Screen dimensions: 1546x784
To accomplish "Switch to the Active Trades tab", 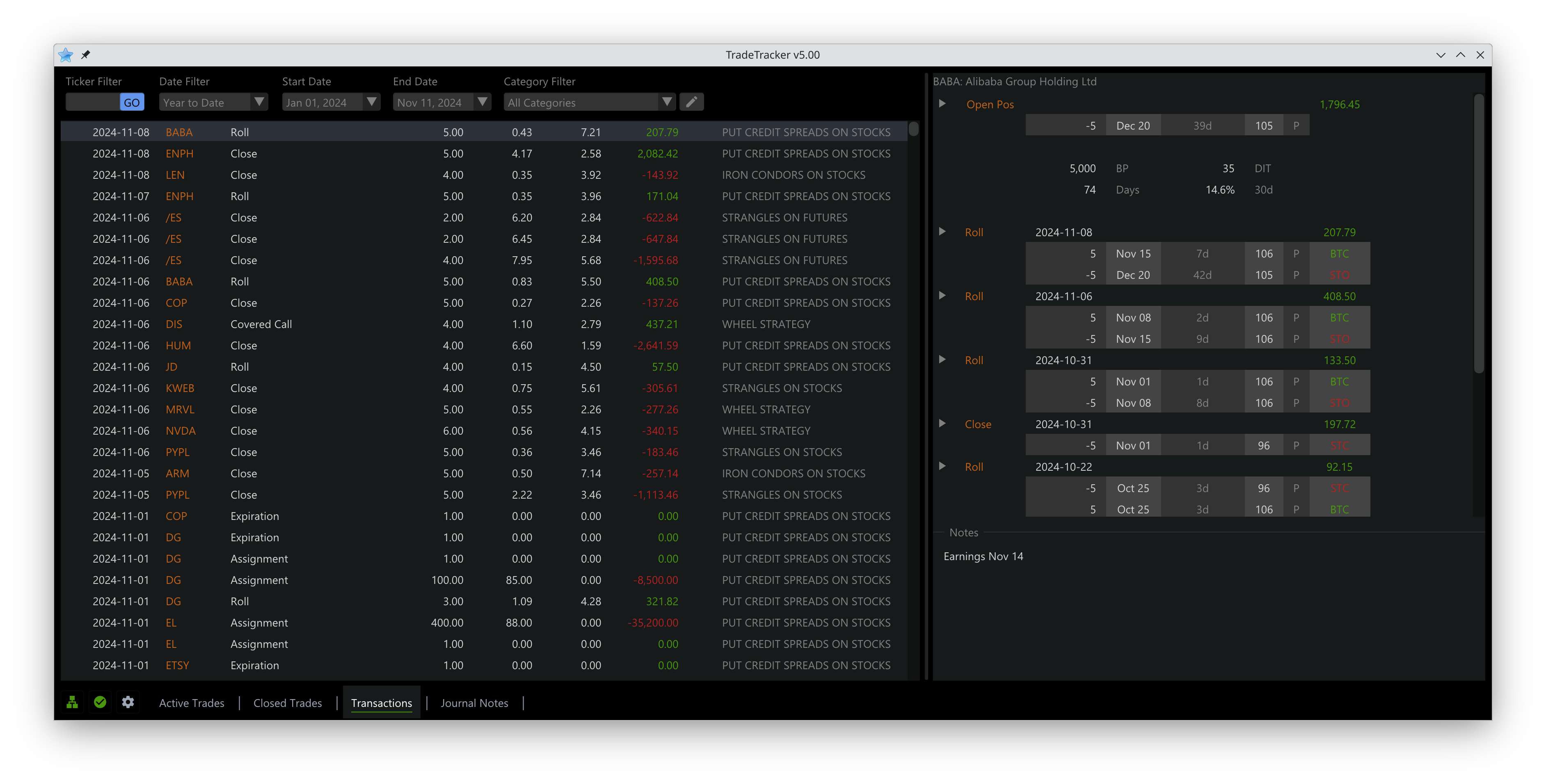I will click(191, 702).
